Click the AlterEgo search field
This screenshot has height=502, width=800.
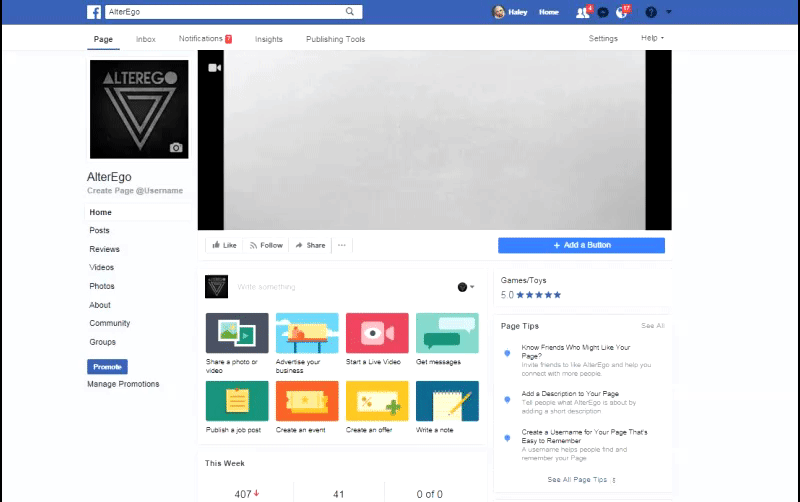(224, 12)
